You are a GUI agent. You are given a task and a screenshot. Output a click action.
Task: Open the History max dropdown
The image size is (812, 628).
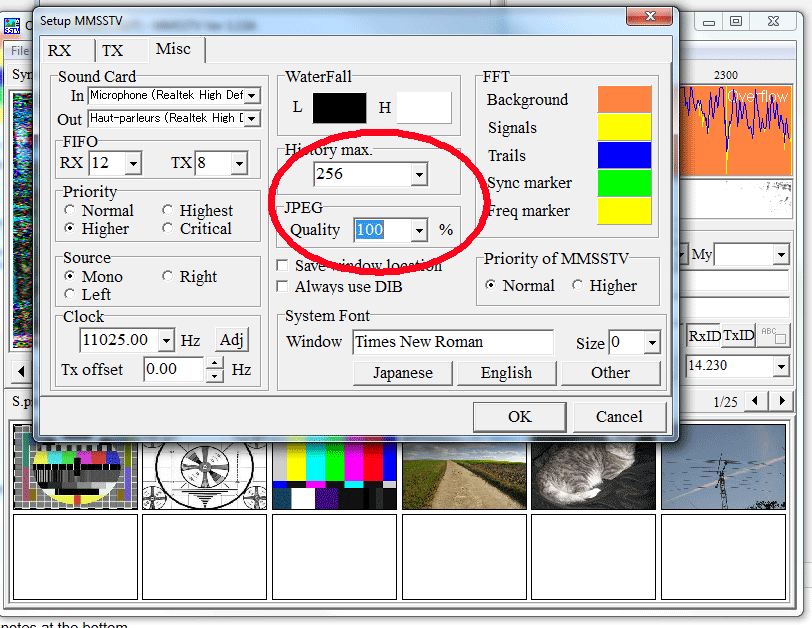click(419, 174)
